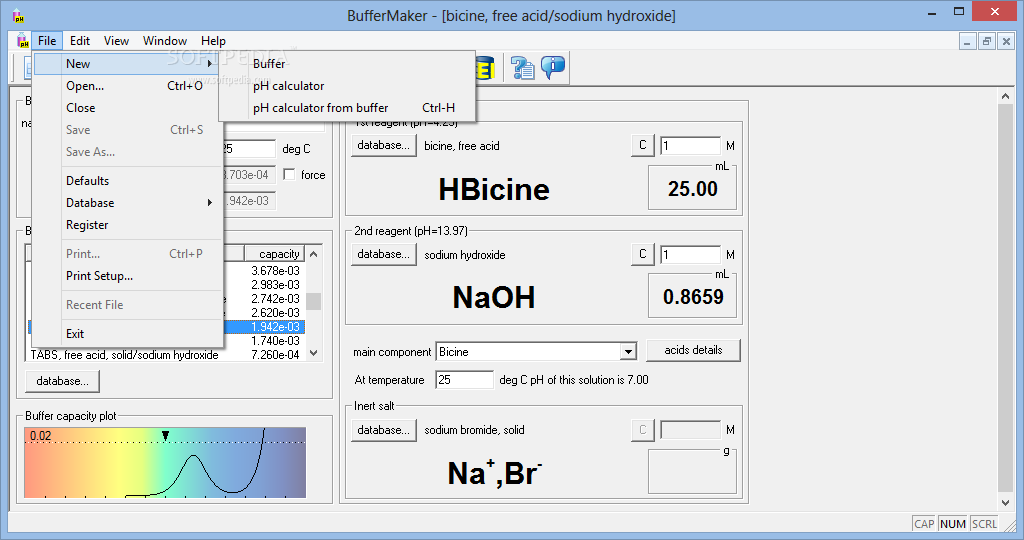Viewport: 1024px width, 540px height.
Task: Open acids details
Action: coord(693,350)
